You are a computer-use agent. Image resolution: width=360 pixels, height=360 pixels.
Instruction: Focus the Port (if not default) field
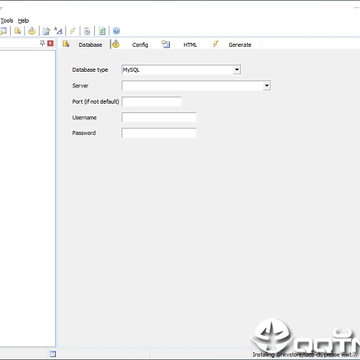pyautogui.click(x=151, y=102)
